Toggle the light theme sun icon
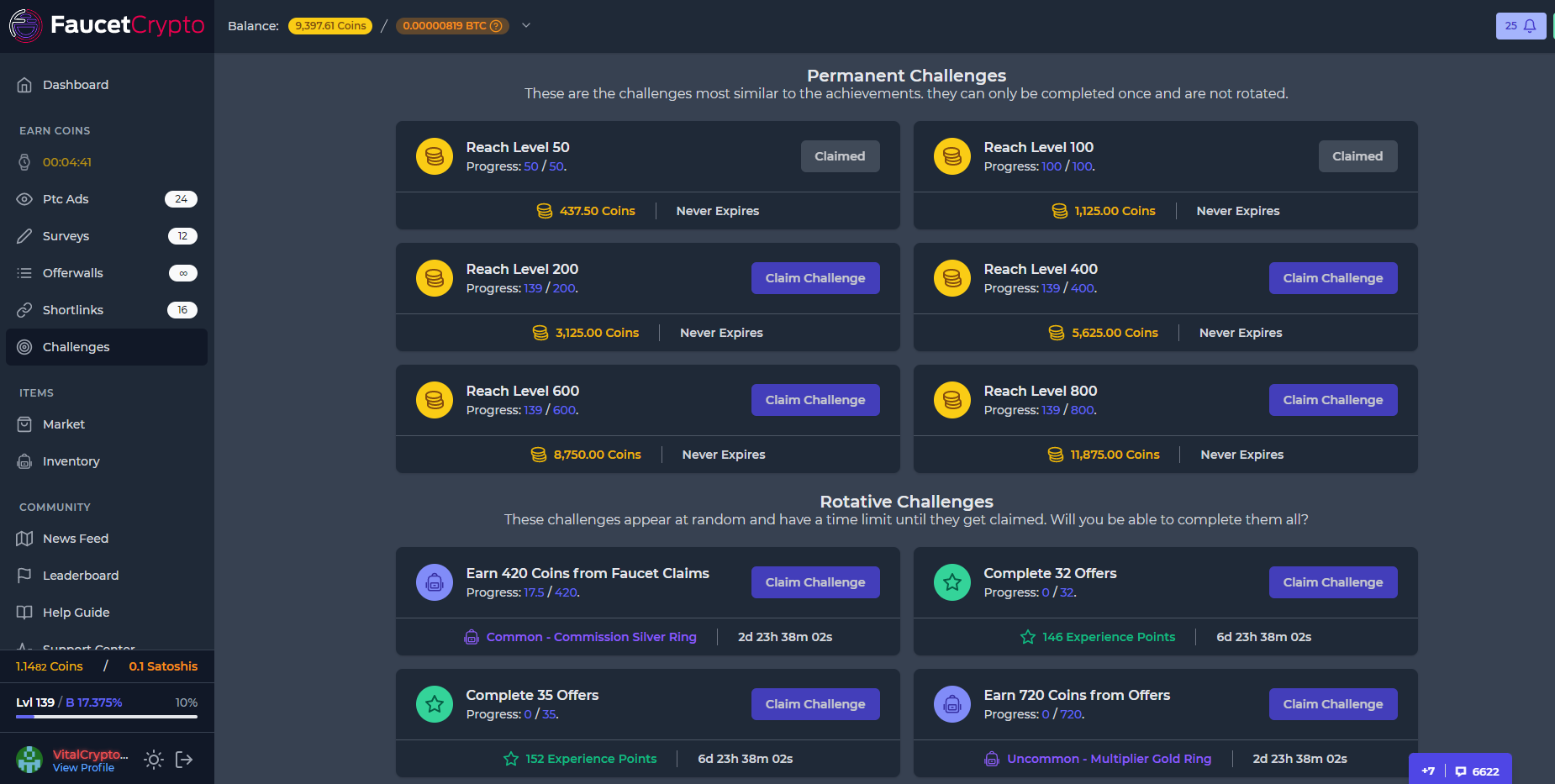The height and width of the screenshot is (784, 1555). point(153,760)
